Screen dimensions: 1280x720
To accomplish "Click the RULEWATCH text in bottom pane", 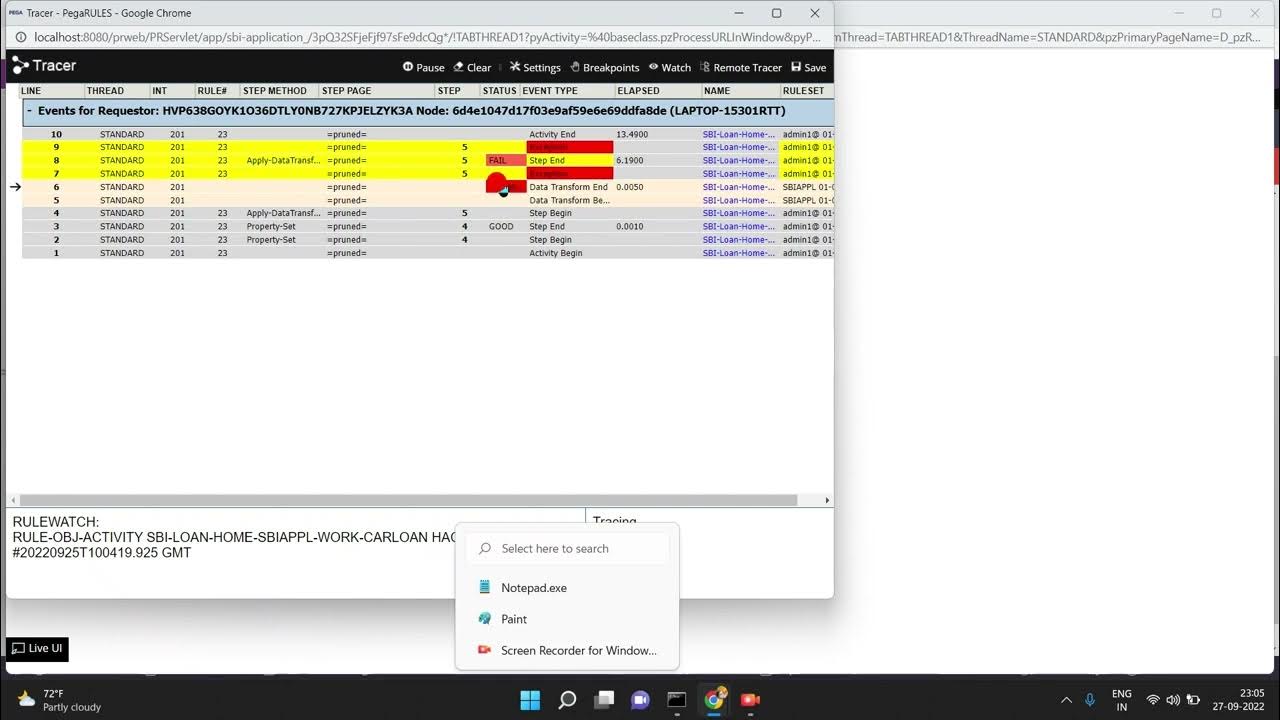I will 56,522.
